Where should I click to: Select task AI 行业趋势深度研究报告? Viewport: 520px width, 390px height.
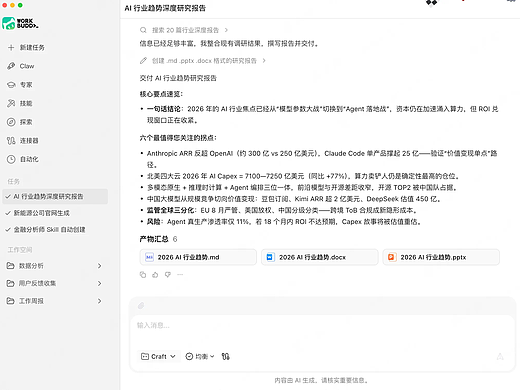(55, 196)
